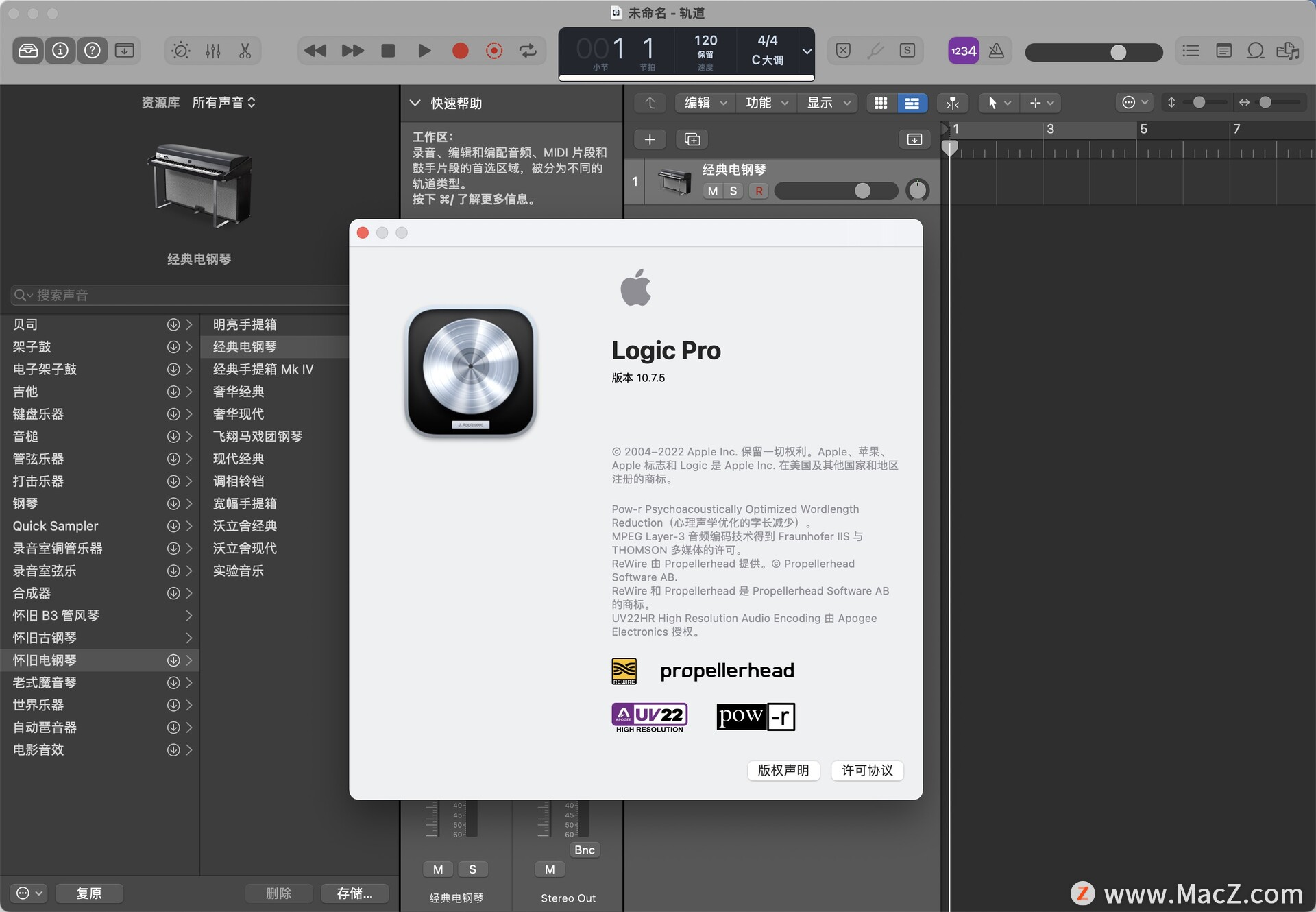Arm the track with the R record-enable button
The height and width of the screenshot is (912, 1316).
click(x=758, y=191)
